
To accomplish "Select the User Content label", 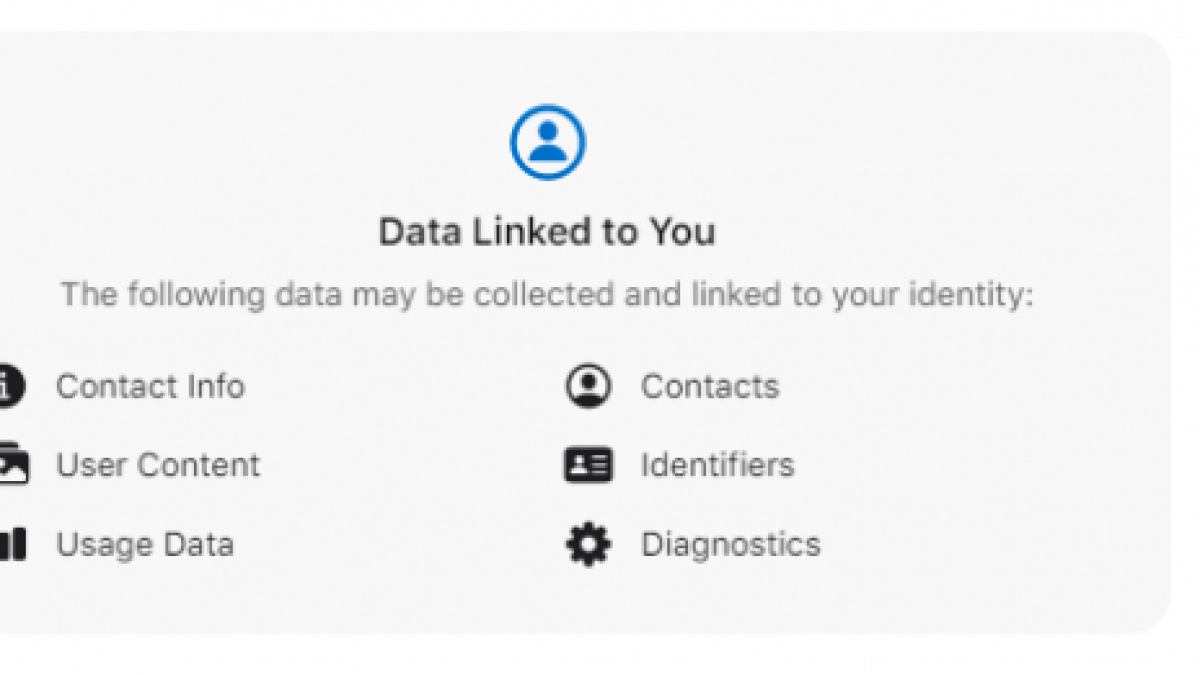I will tap(158, 465).
